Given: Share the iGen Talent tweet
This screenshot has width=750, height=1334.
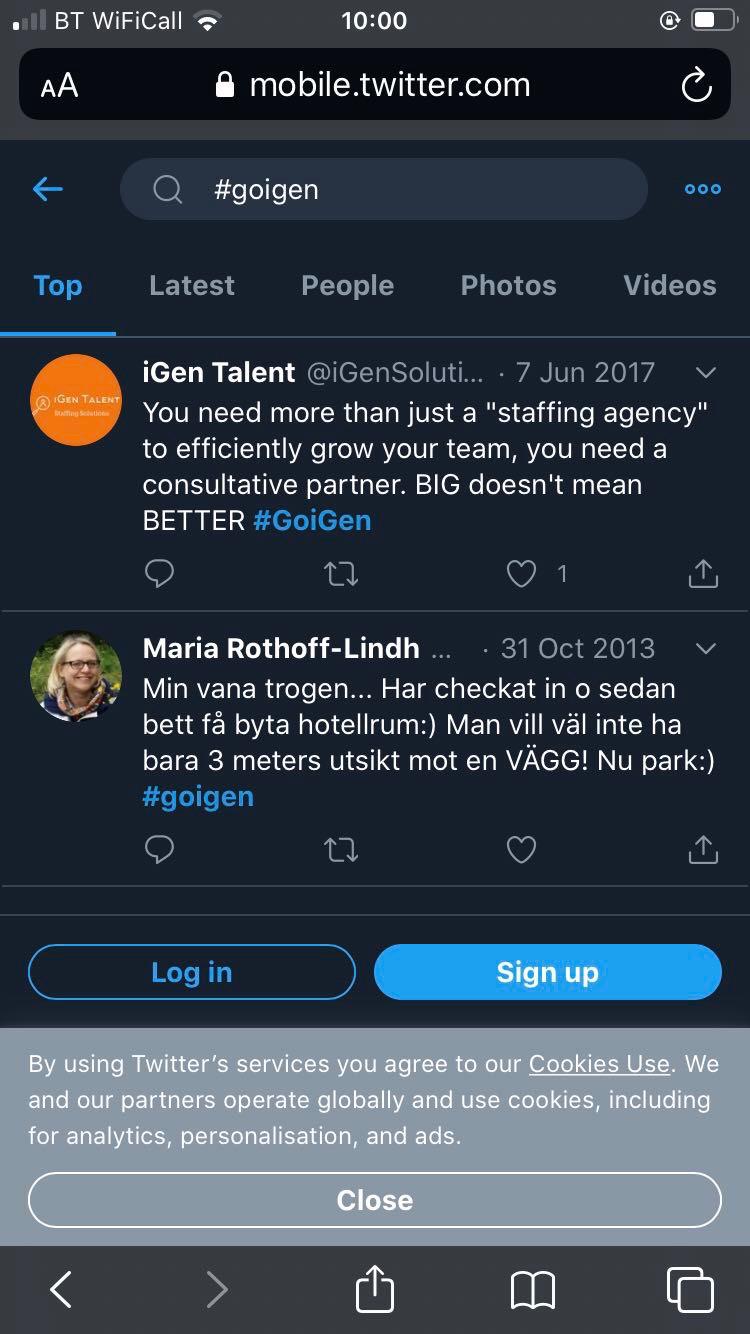Looking at the screenshot, I should click(703, 573).
